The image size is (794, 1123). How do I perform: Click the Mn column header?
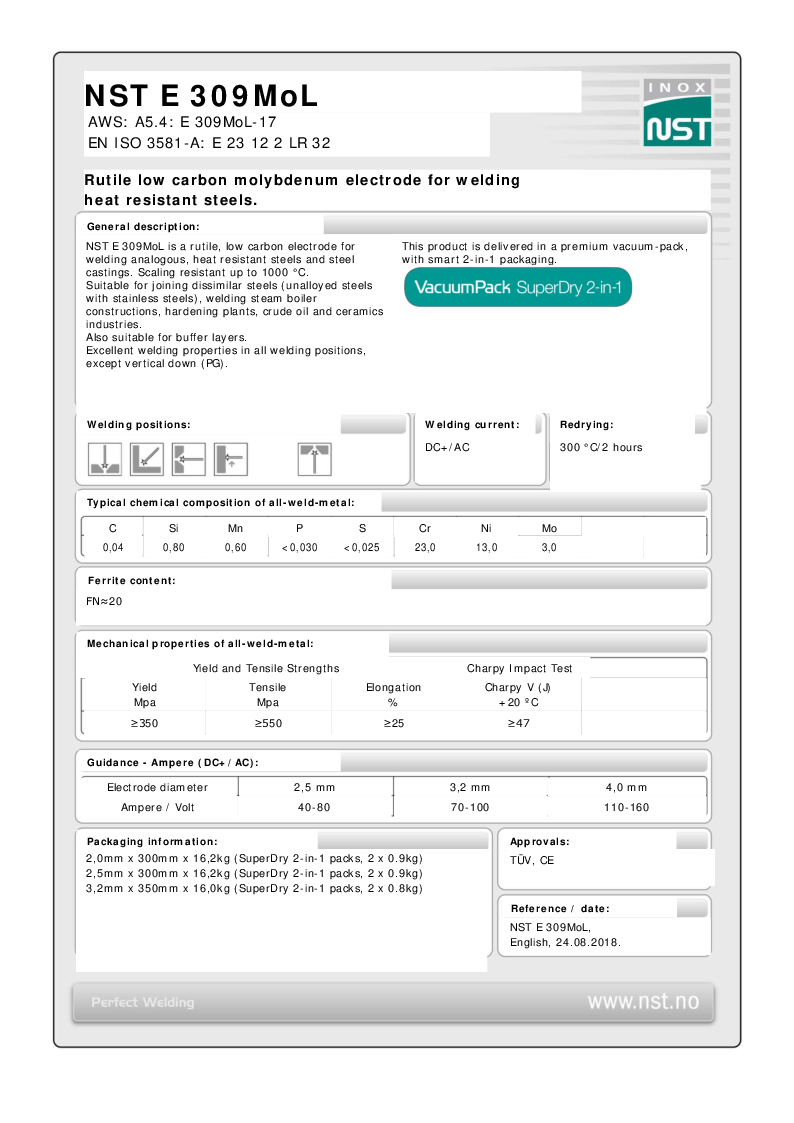[x=235, y=528]
